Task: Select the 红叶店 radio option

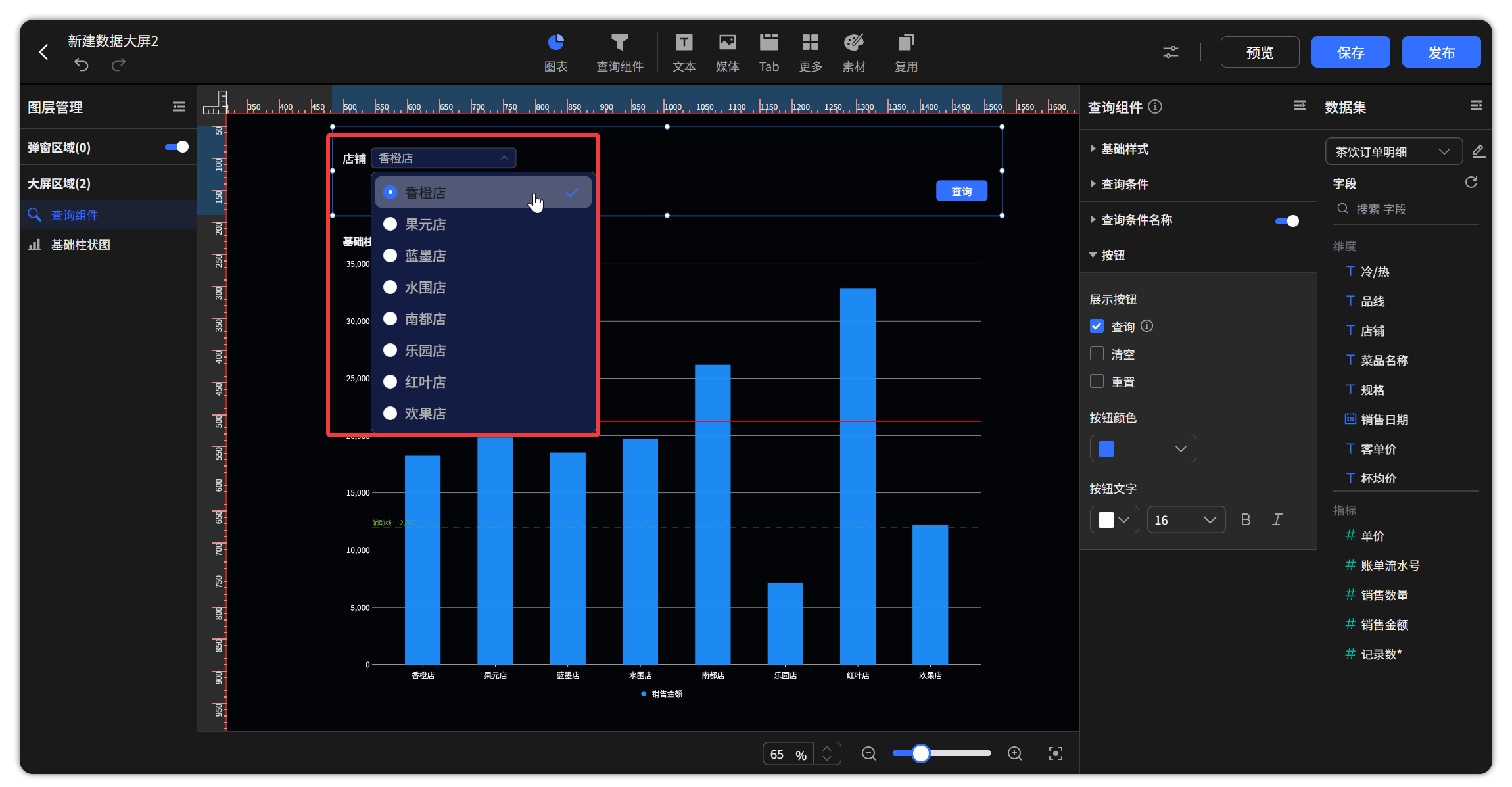Action: 390,382
